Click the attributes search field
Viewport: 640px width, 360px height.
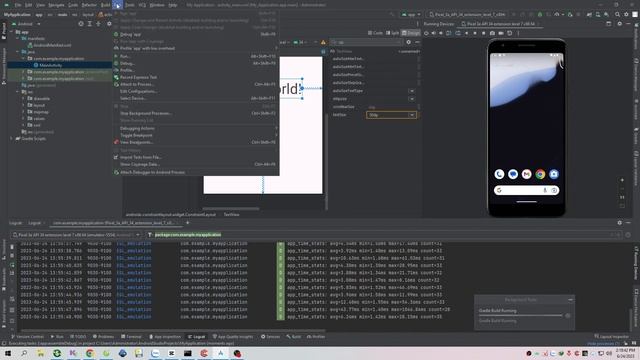[x=367, y=42]
